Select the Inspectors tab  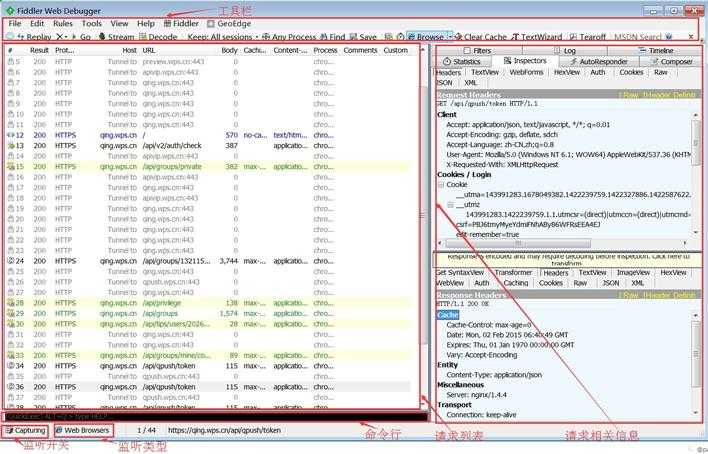point(525,61)
